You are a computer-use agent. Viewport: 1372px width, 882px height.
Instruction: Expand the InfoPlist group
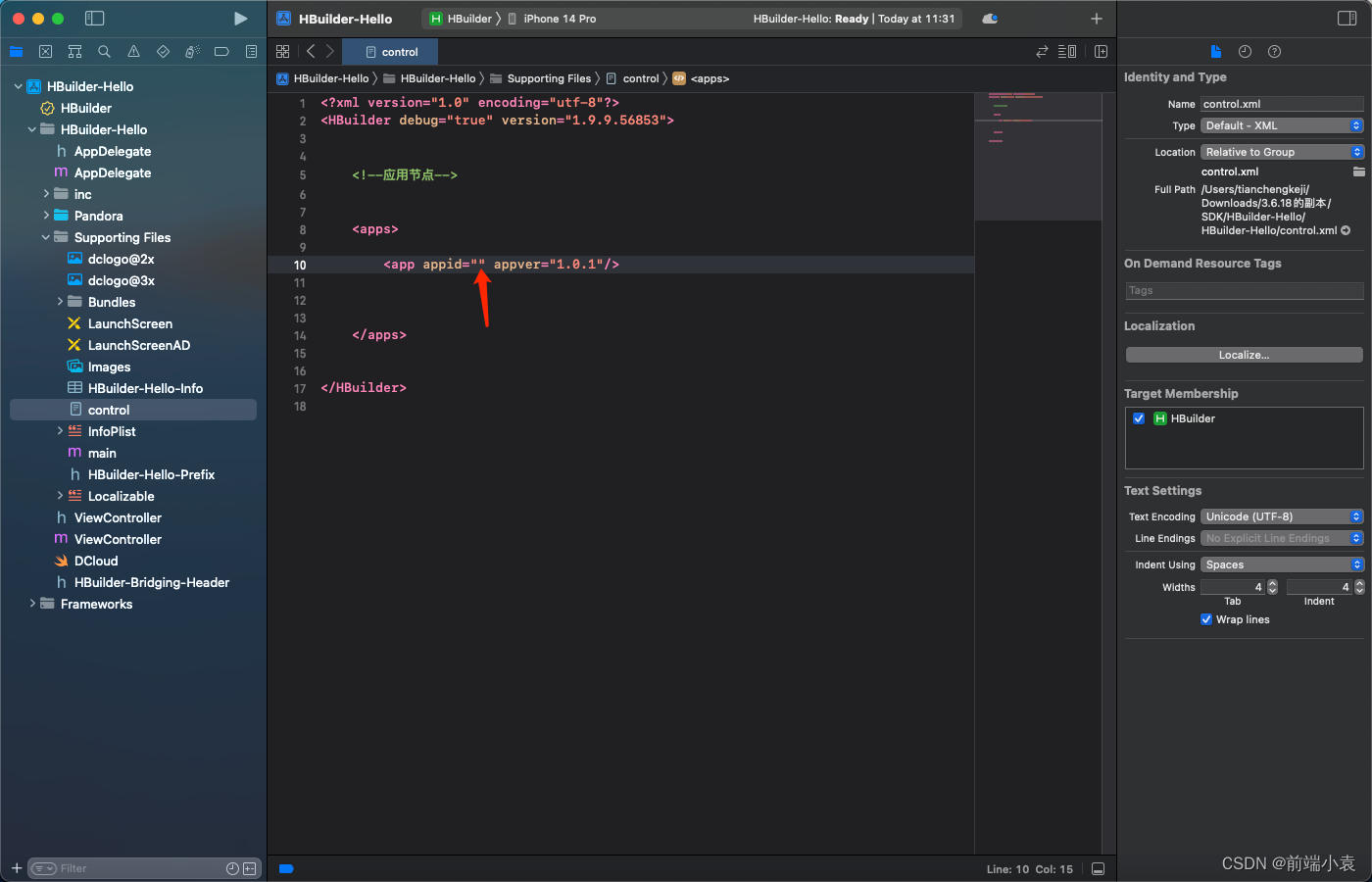tap(60, 431)
